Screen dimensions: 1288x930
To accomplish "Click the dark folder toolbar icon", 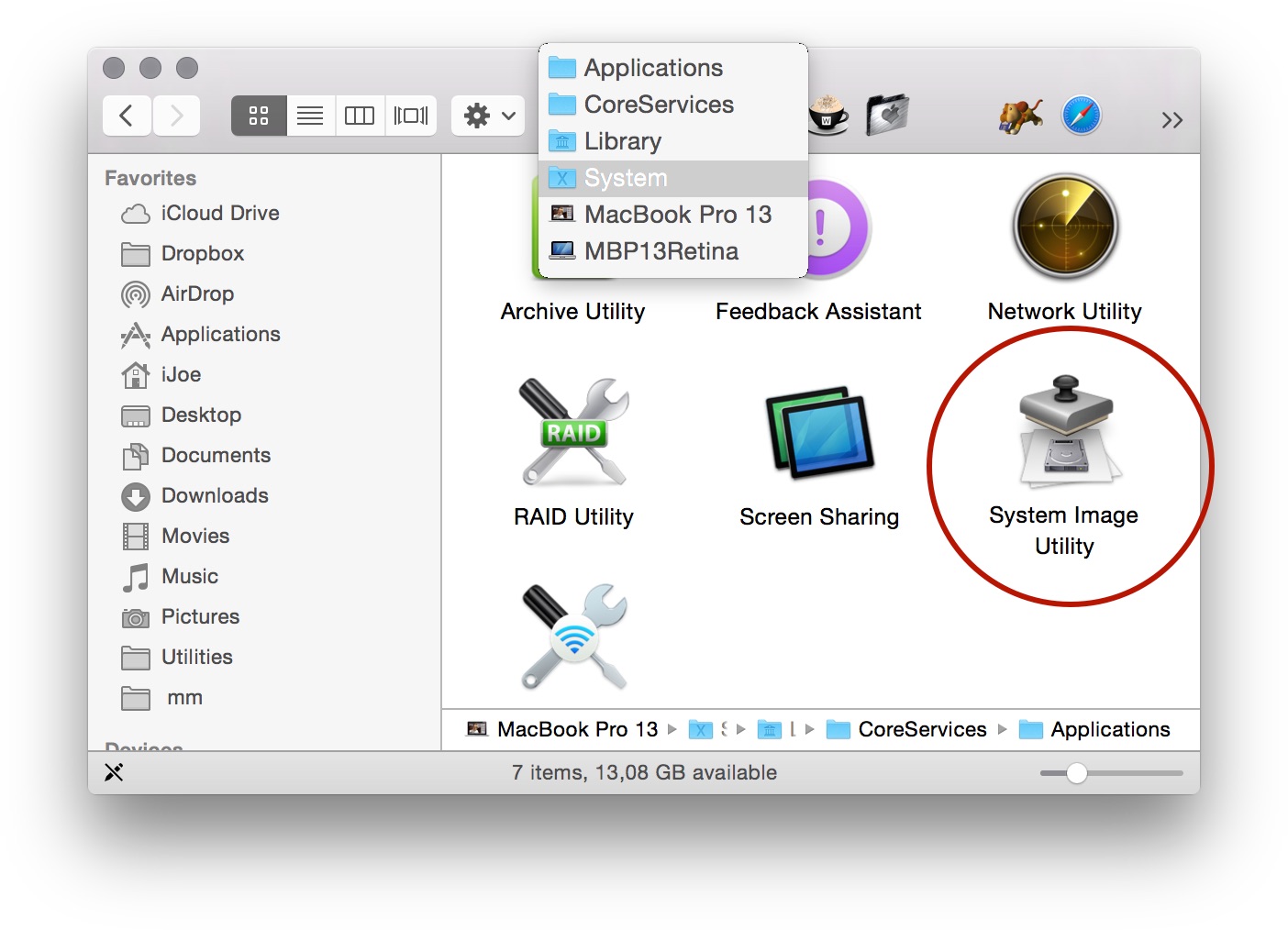I will (886, 116).
